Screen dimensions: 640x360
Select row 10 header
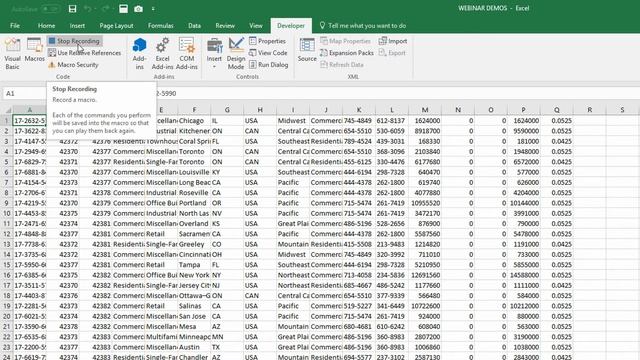[x=7, y=213]
